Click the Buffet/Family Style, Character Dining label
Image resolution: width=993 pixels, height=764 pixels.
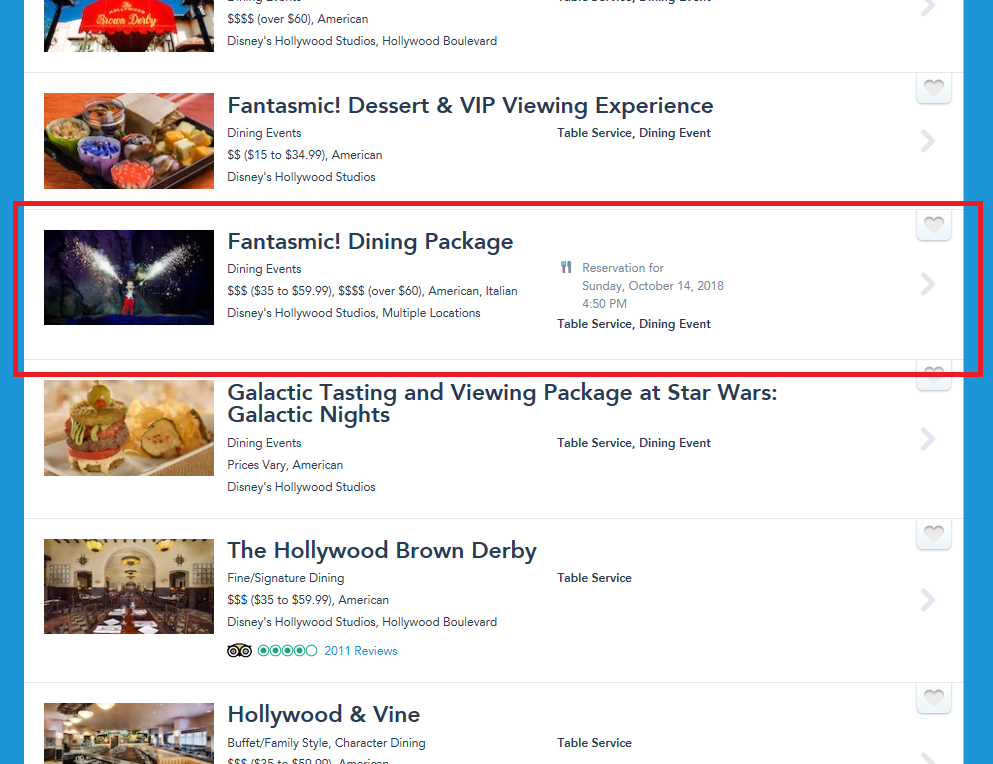(x=326, y=742)
